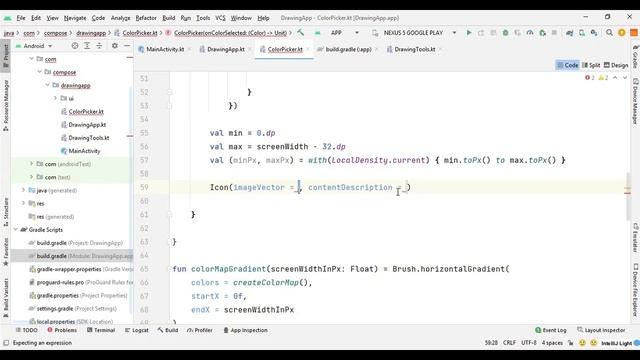The width and height of the screenshot is (640, 360).
Task: Toggle tool window bars at bottom-left corner
Action: [6, 343]
